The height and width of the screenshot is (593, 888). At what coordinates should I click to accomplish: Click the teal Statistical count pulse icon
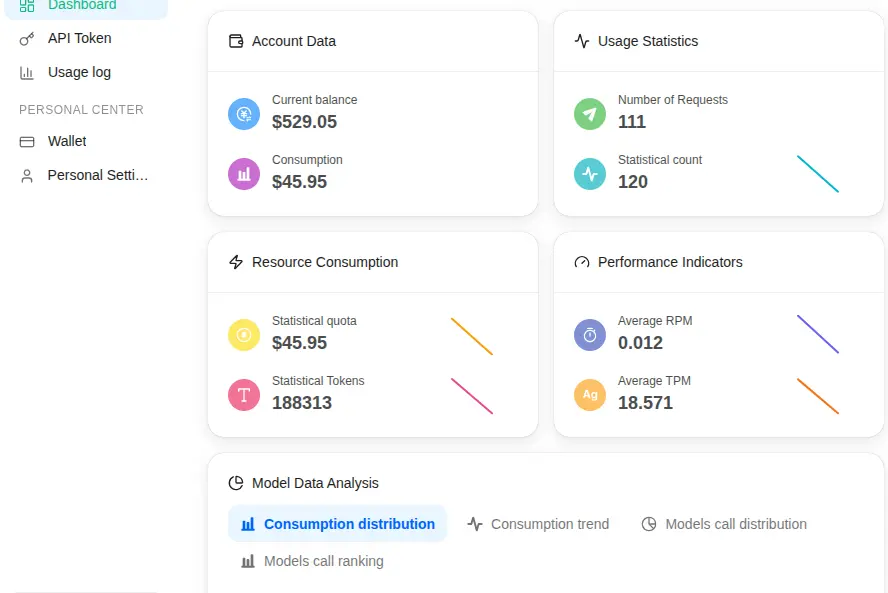[590, 174]
